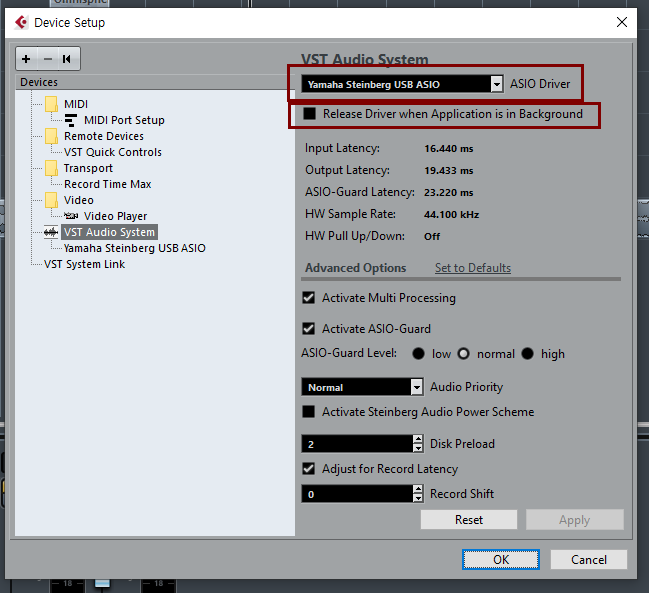The height and width of the screenshot is (593, 649).
Task: Uncheck Activate Multi Processing
Action: pyautogui.click(x=309, y=298)
